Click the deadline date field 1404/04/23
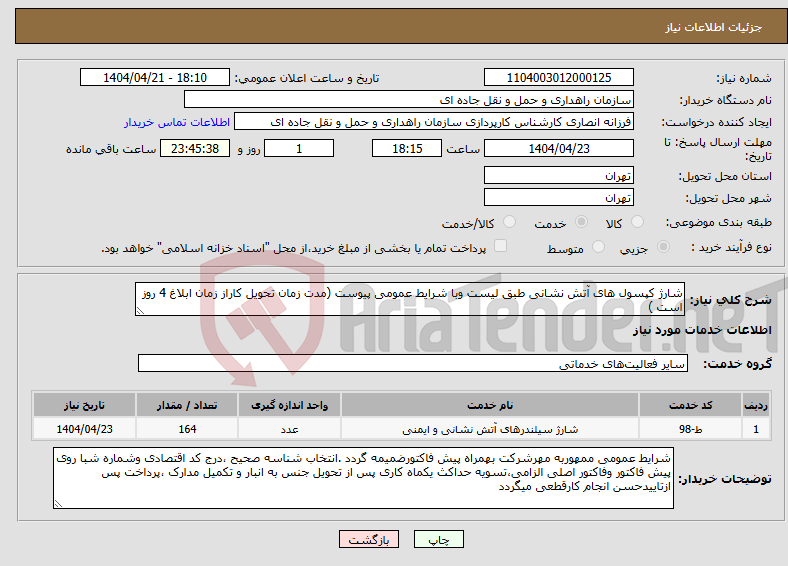Viewport: 788px width, 566px height. (558, 148)
